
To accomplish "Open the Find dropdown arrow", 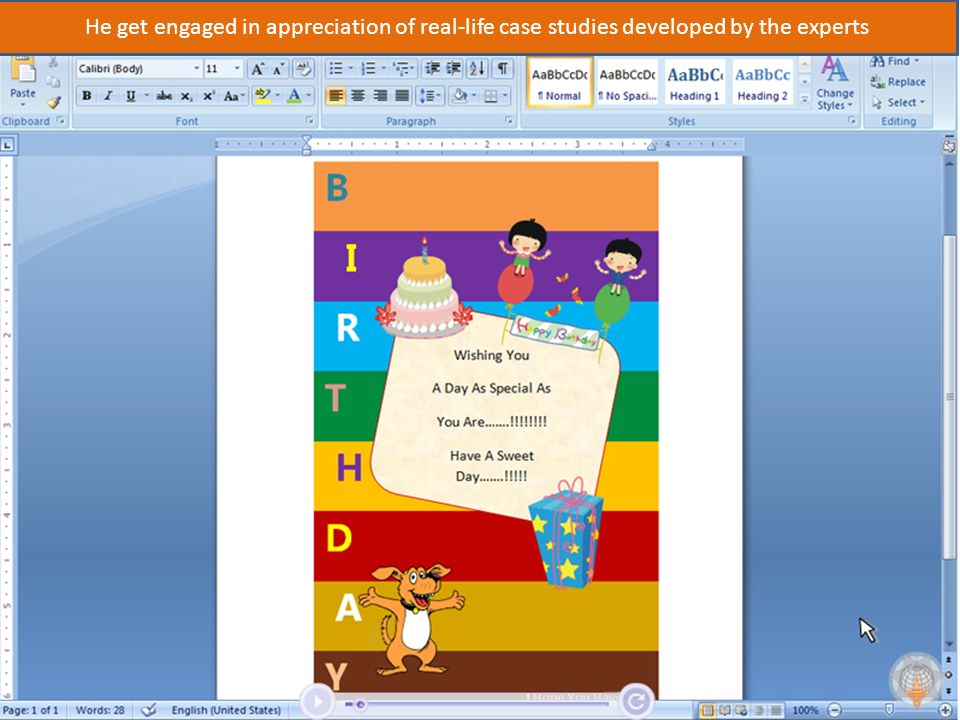I will click(917, 61).
